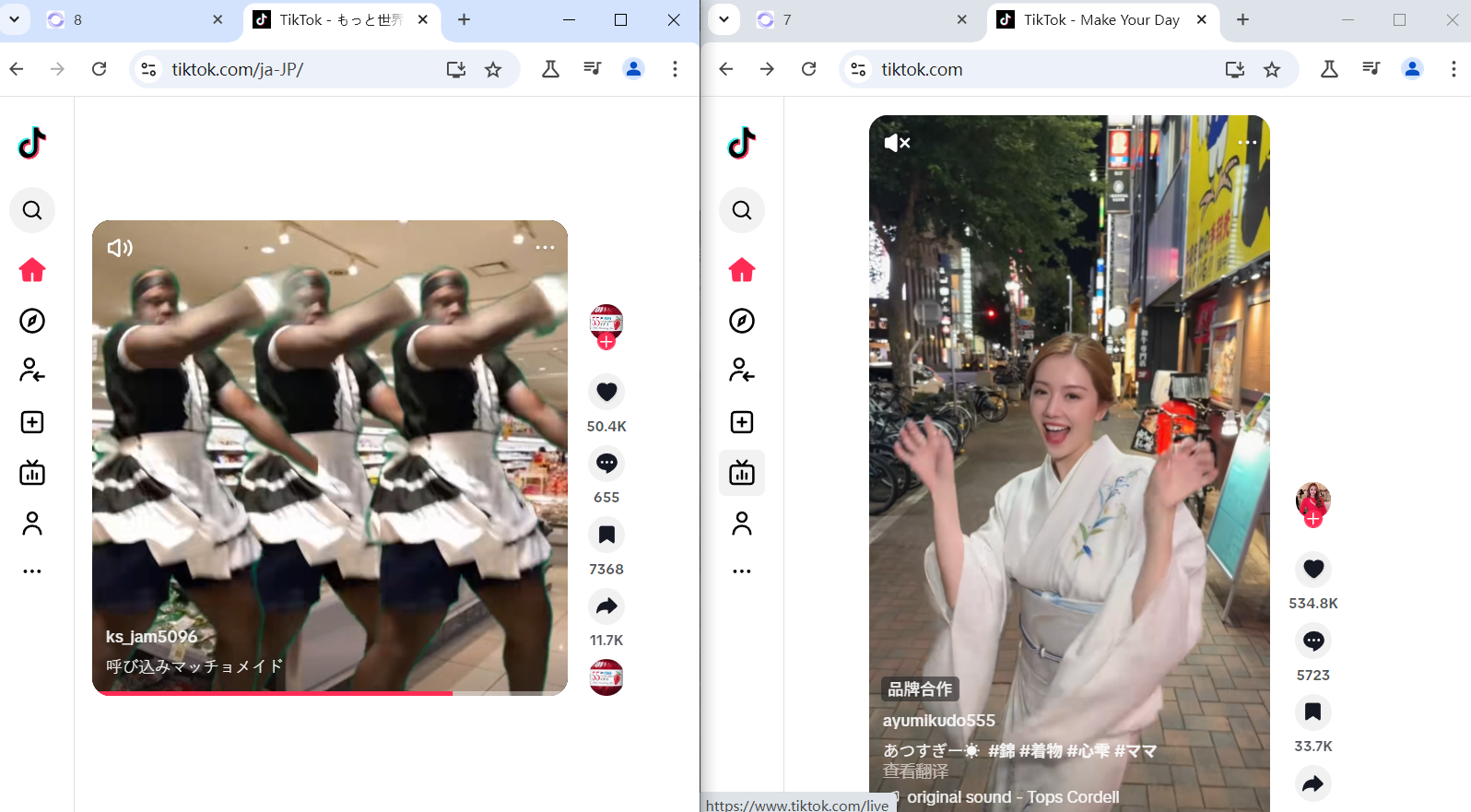This screenshot has height=812, width=1471.
Task: Click the upload plus icon in right sidebar
Action: [x=742, y=422]
